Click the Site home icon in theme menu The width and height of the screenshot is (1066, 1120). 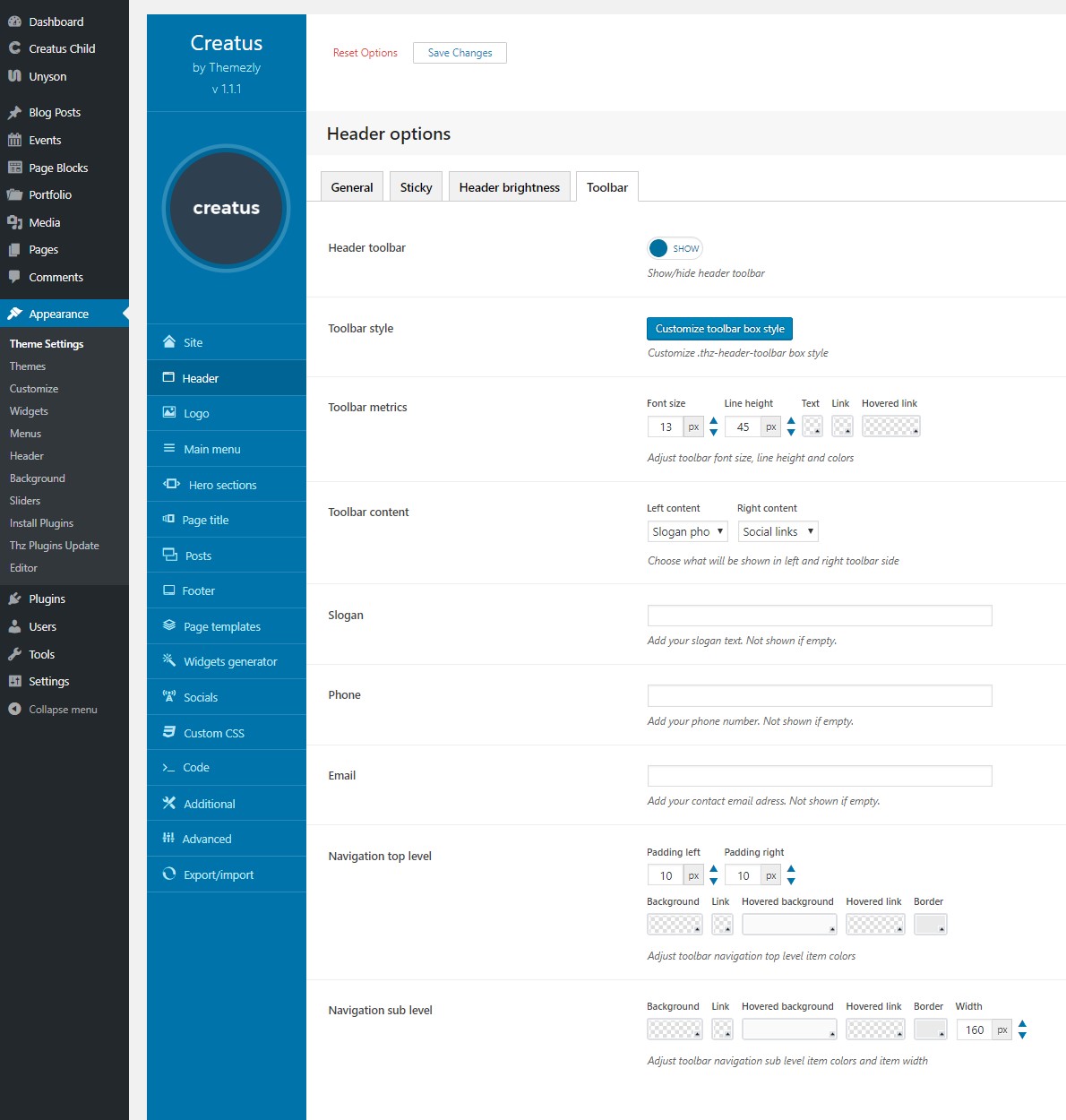pyautogui.click(x=169, y=342)
